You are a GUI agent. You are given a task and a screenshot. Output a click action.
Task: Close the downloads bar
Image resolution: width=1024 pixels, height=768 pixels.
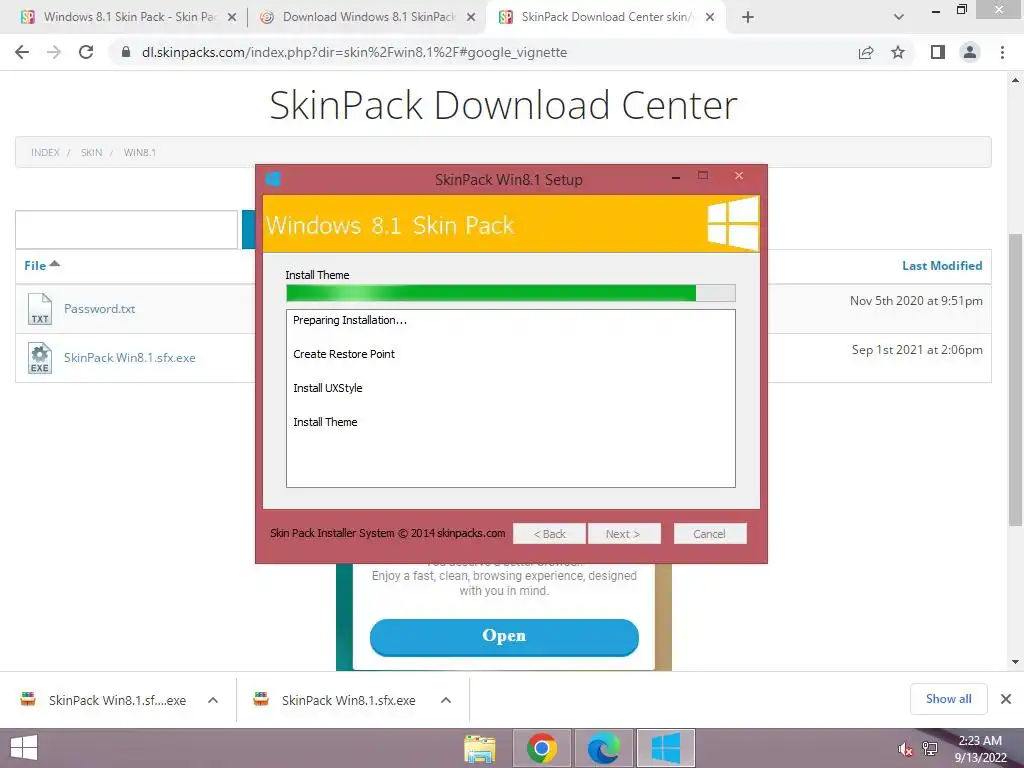pyautogui.click(x=1006, y=699)
